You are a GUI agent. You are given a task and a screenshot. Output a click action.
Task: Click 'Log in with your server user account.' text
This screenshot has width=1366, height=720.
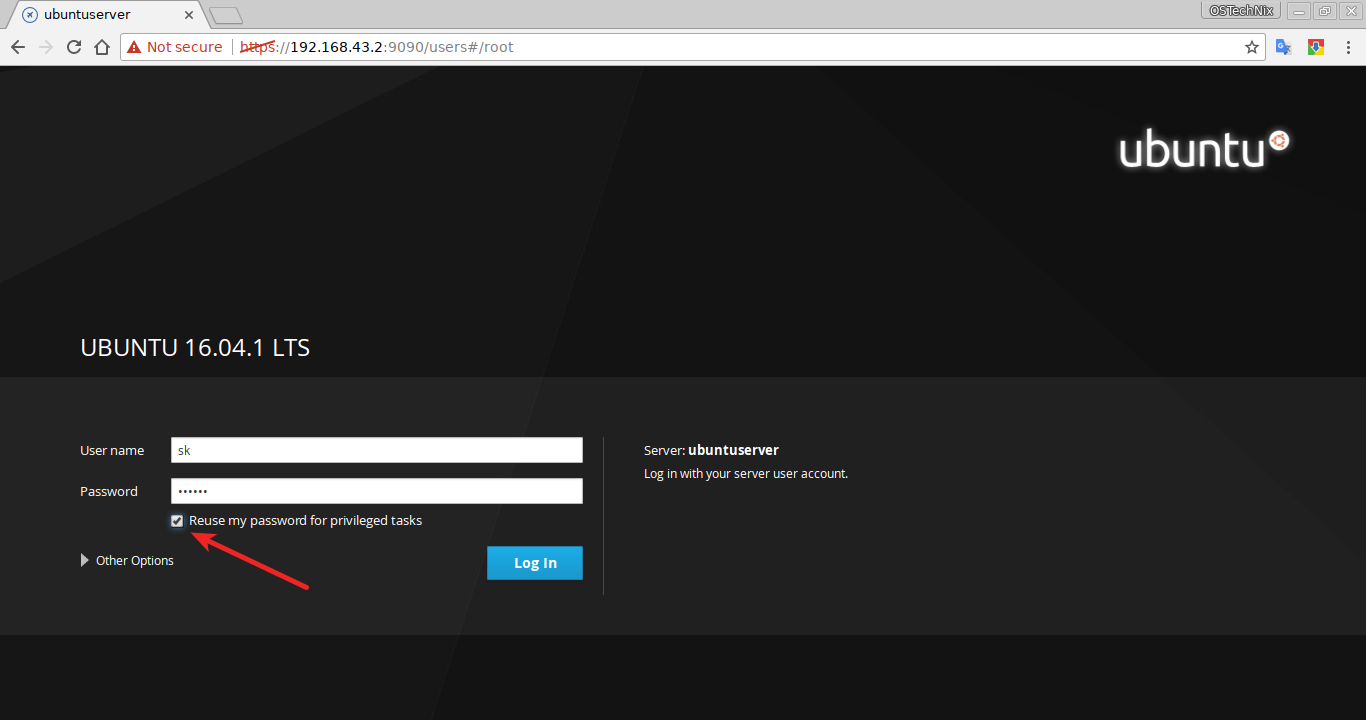746,474
